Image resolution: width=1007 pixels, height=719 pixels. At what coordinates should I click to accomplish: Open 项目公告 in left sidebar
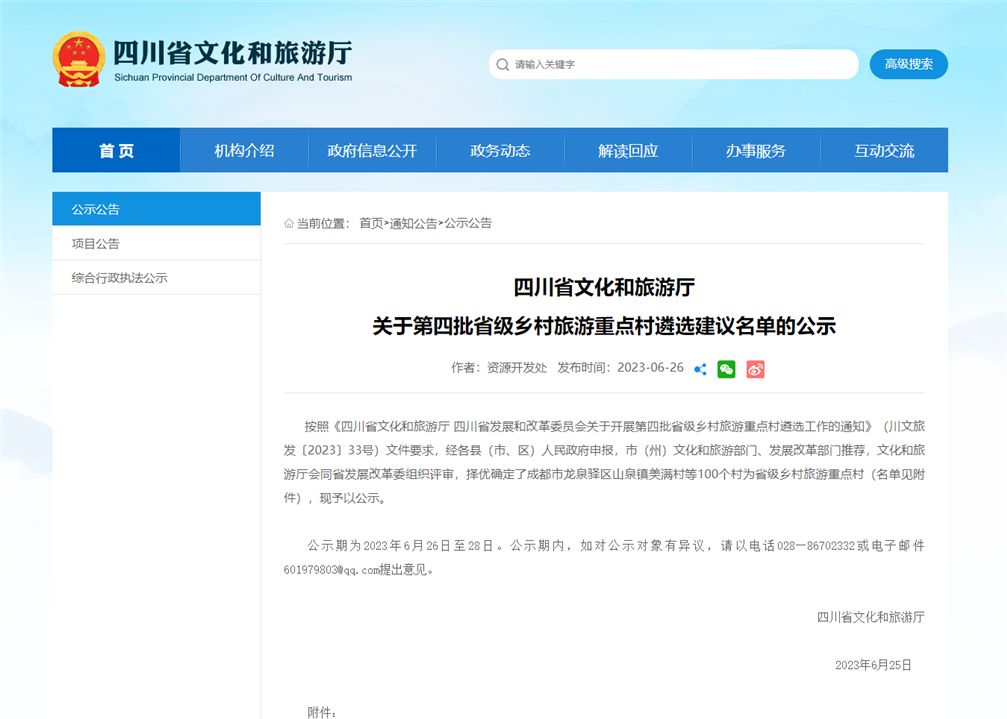[96, 244]
